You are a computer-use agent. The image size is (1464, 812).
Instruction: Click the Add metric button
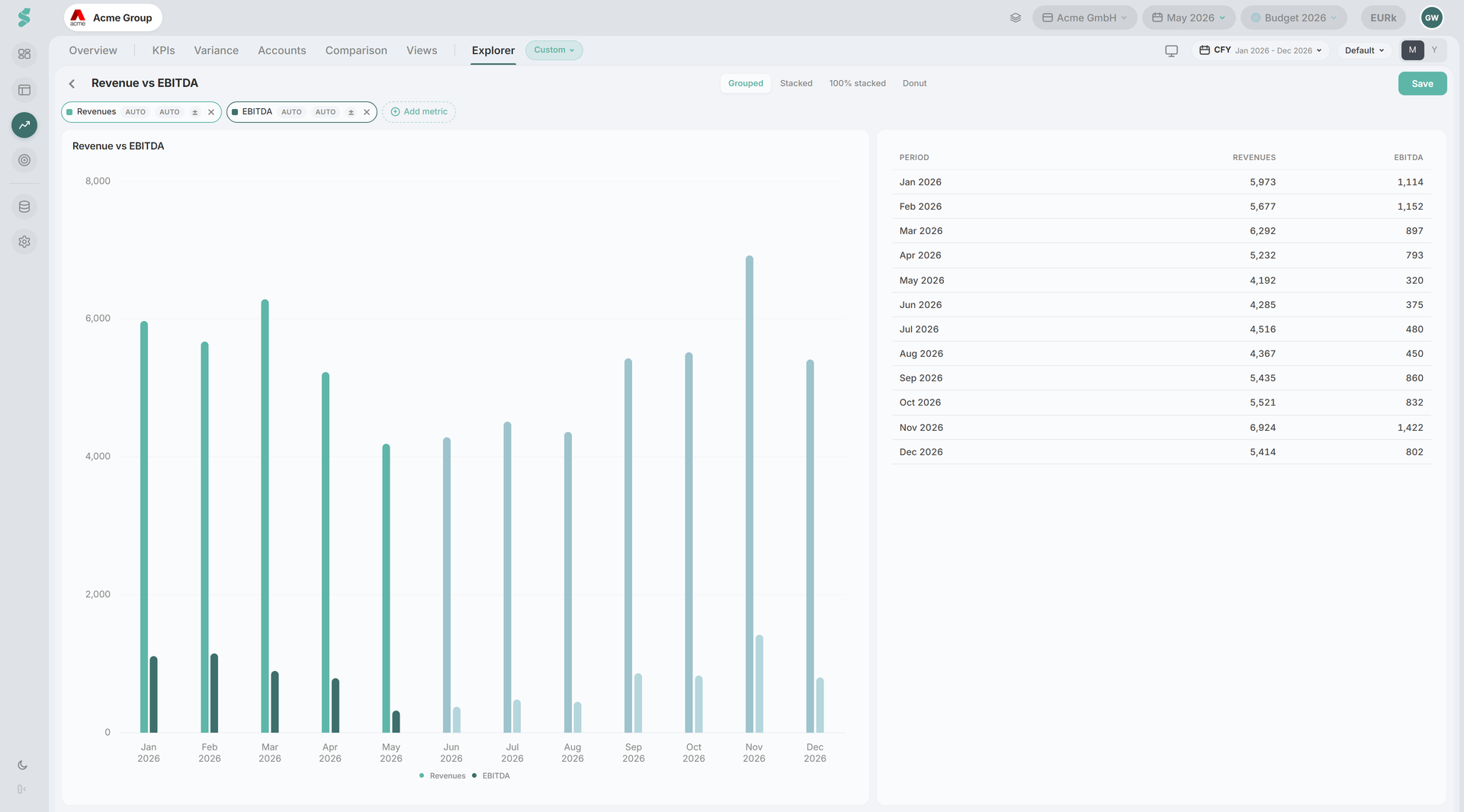point(419,112)
